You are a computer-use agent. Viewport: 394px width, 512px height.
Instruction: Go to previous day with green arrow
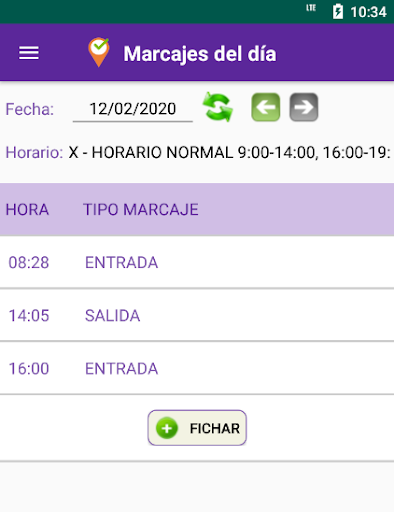[x=266, y=107]
